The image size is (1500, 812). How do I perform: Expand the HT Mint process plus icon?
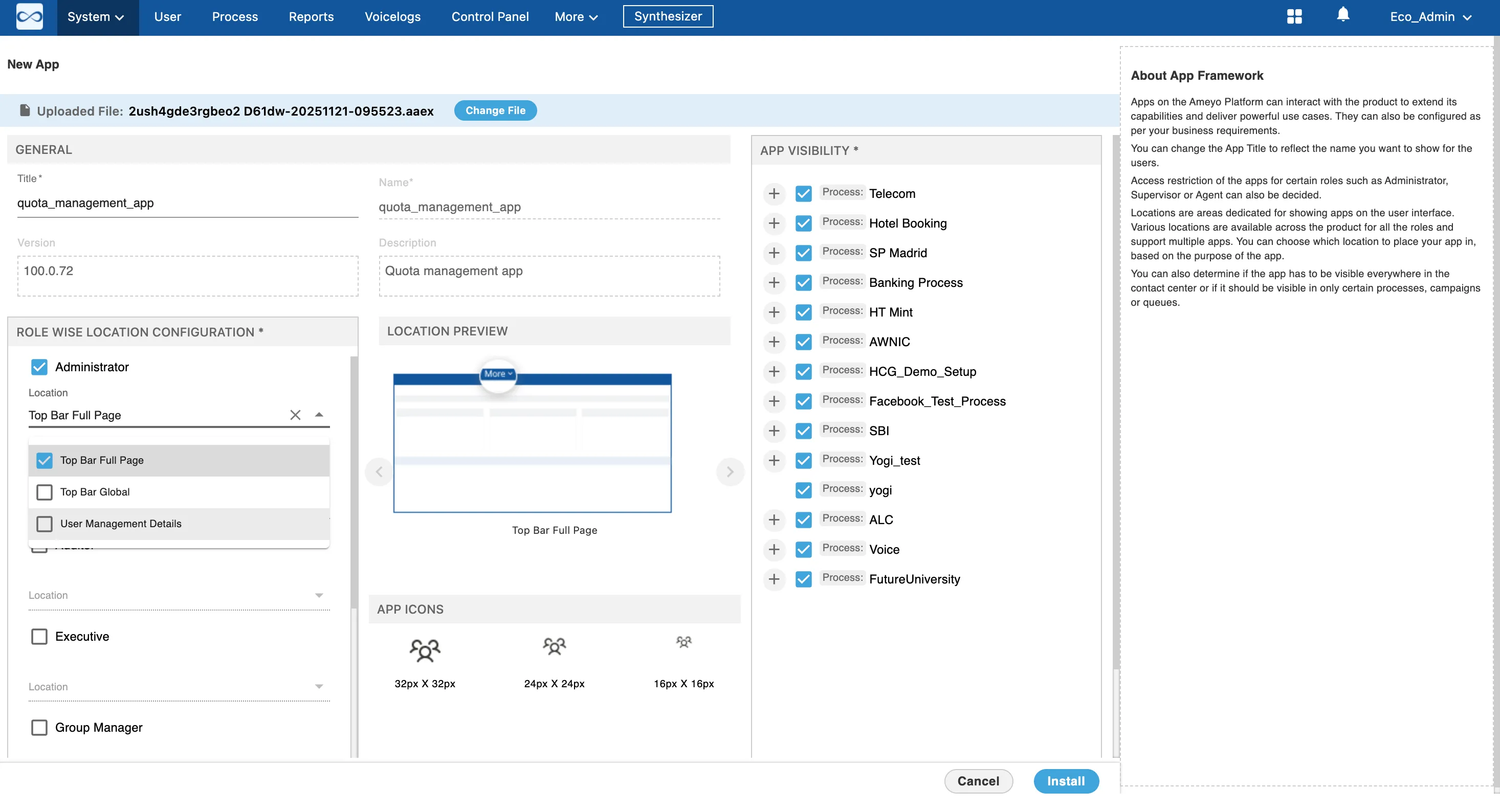774,312
